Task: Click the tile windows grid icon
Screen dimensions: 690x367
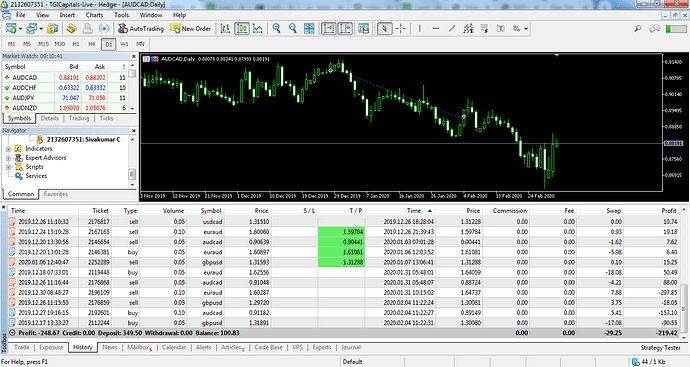Action: pos(309,29)
